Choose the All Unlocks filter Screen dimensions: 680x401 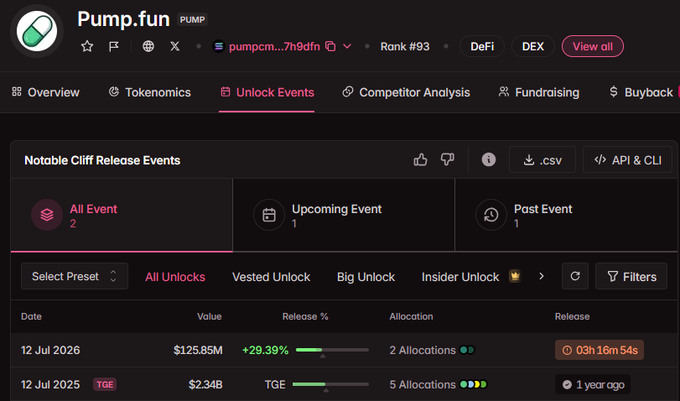tap(175, 277)
